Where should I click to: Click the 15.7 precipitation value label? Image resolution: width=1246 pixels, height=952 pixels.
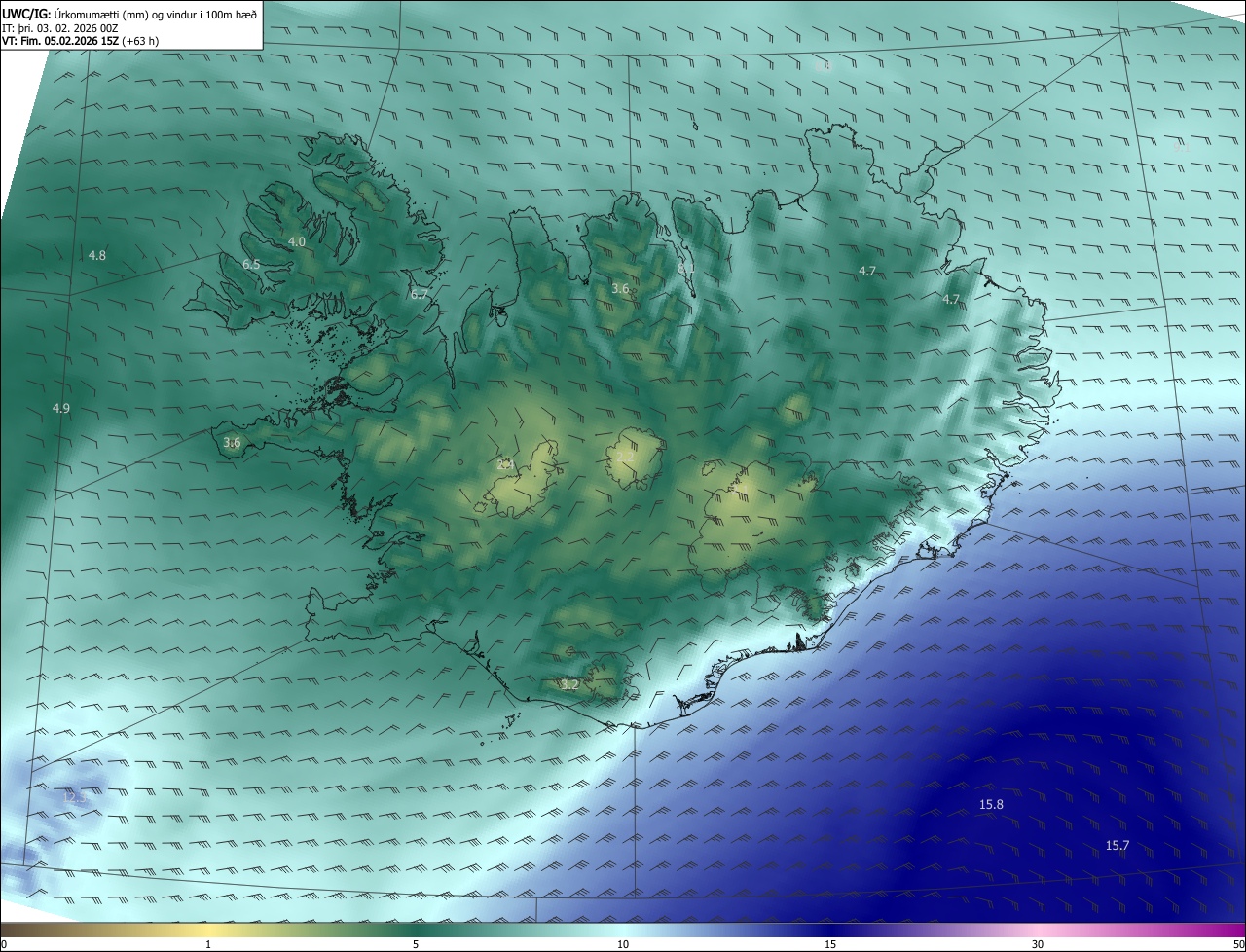pyautogui.click(x=1118, y=845)
